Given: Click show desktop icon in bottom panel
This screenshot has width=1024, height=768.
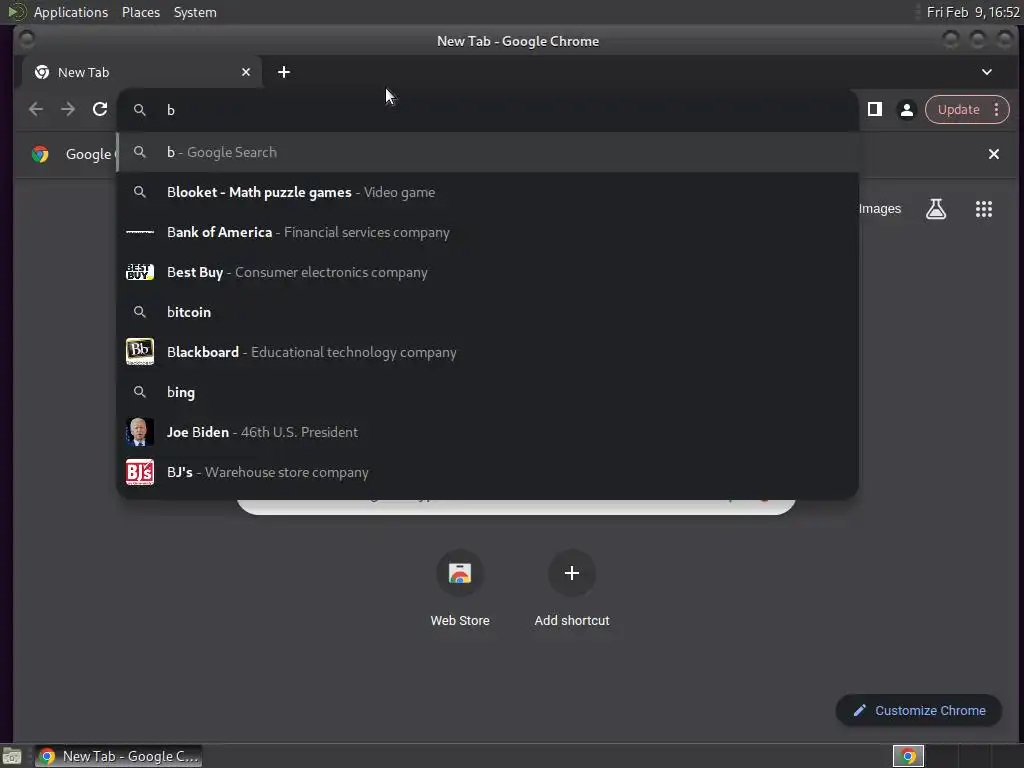Looking at the screenshot, I should (x=12, y=756).
